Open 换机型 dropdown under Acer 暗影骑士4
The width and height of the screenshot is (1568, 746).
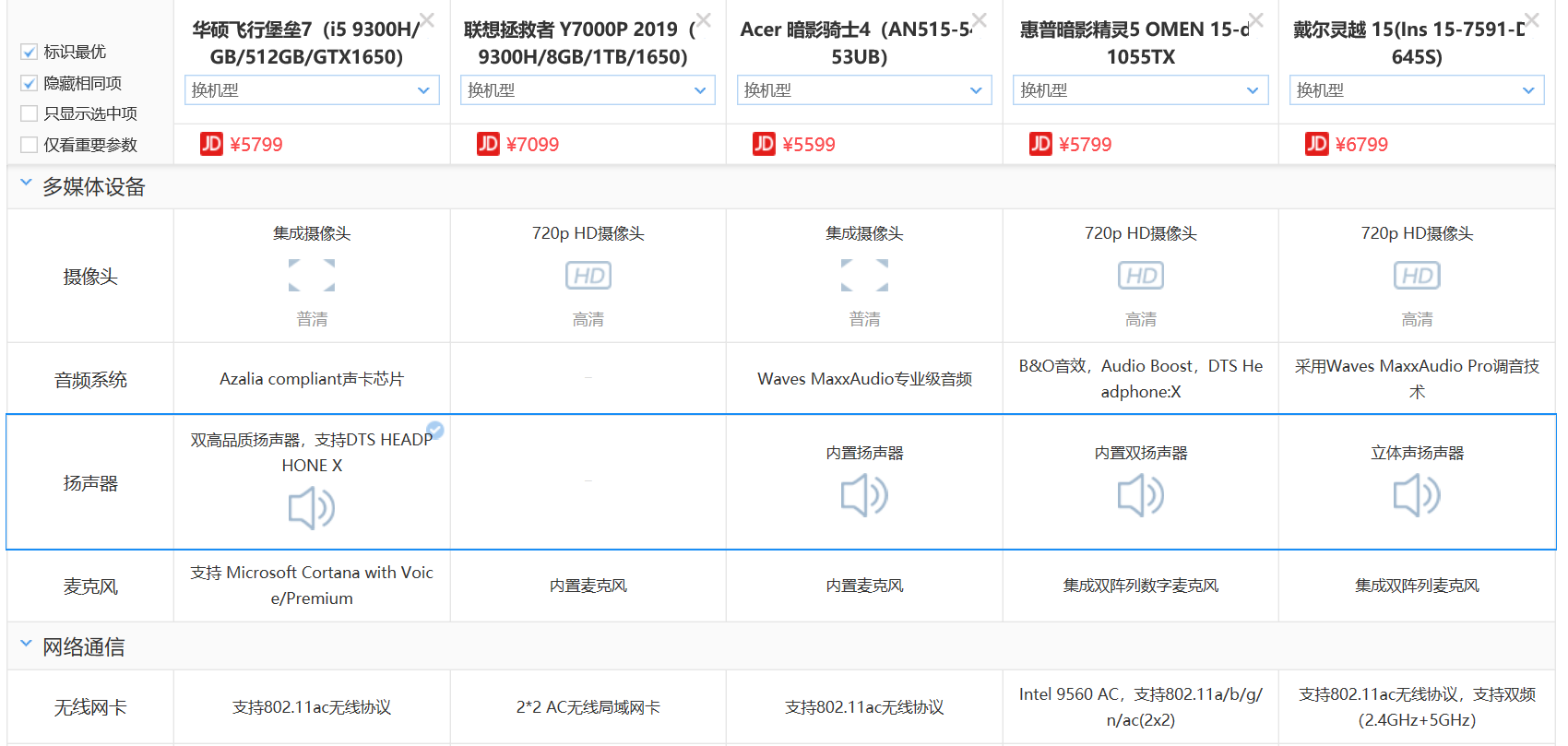pos(864,90)
